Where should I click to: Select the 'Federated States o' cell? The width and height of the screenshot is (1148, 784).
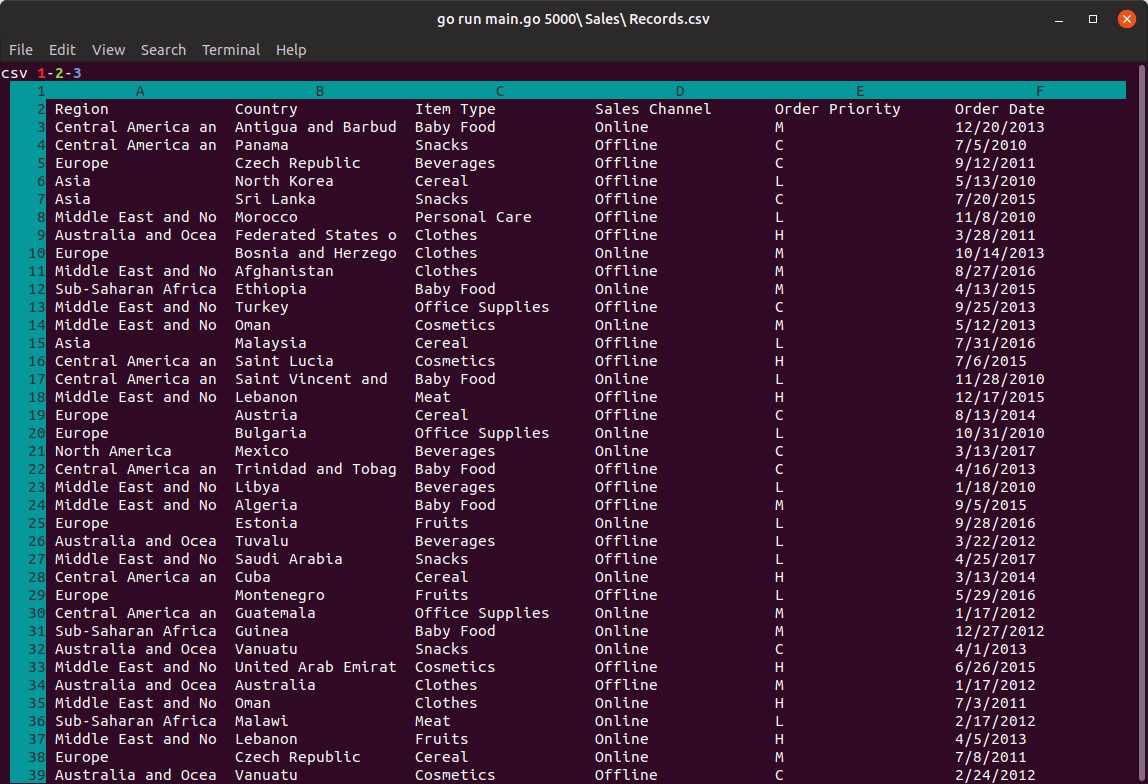(x=316, y=235)
